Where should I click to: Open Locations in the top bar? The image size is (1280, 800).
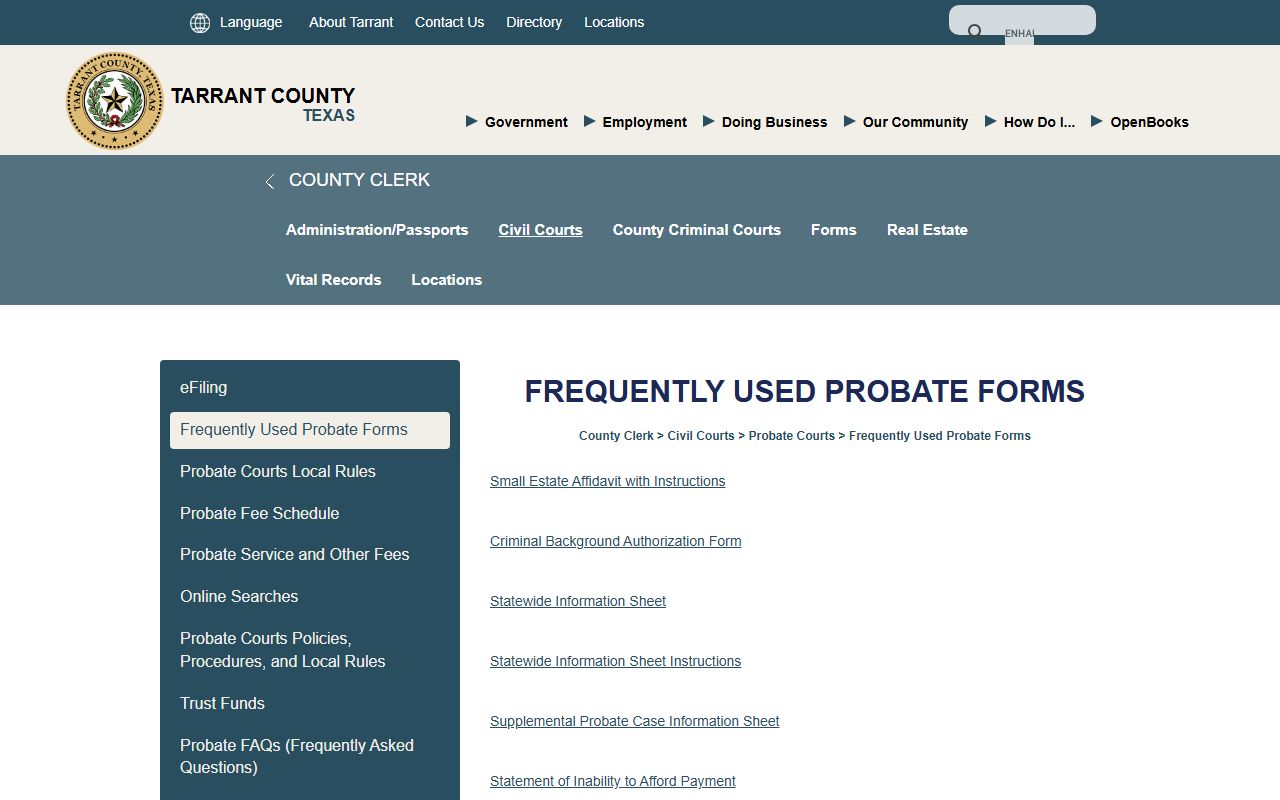pyautogui.click(x=614, y=22)
